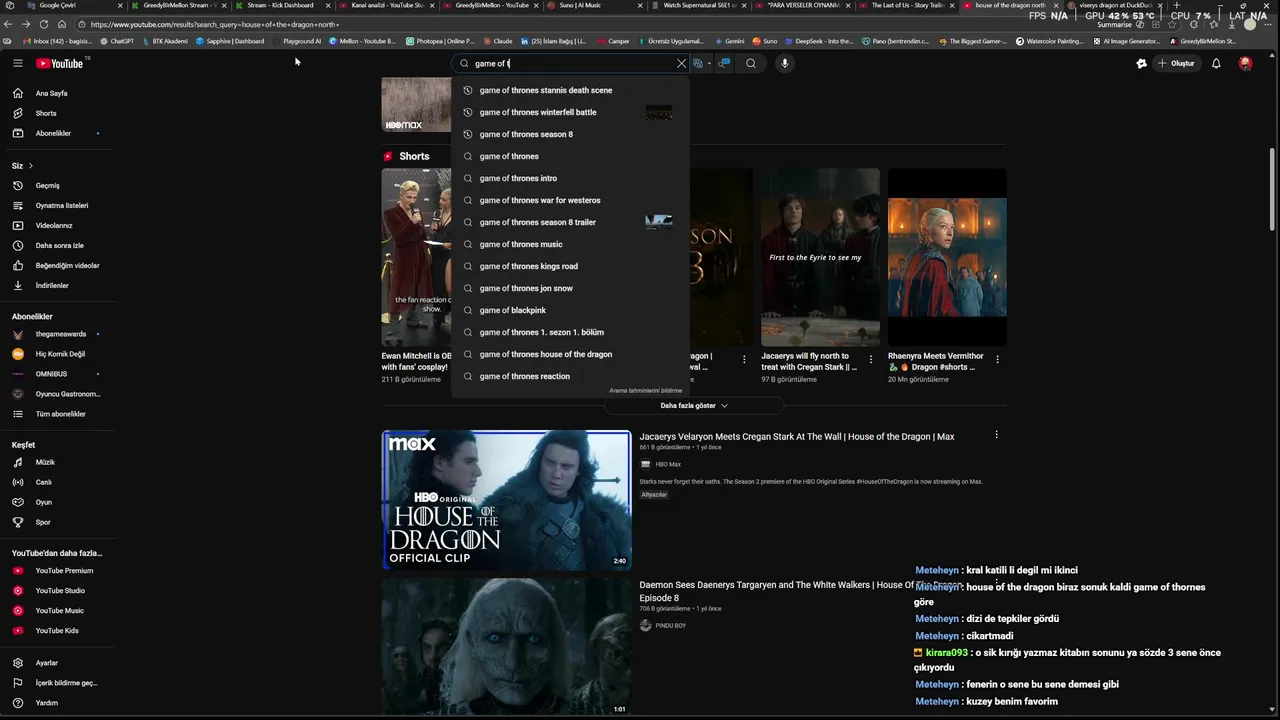
Task: Select suggestion 'game of thrones war for westeros'
Action: [570, 200]
